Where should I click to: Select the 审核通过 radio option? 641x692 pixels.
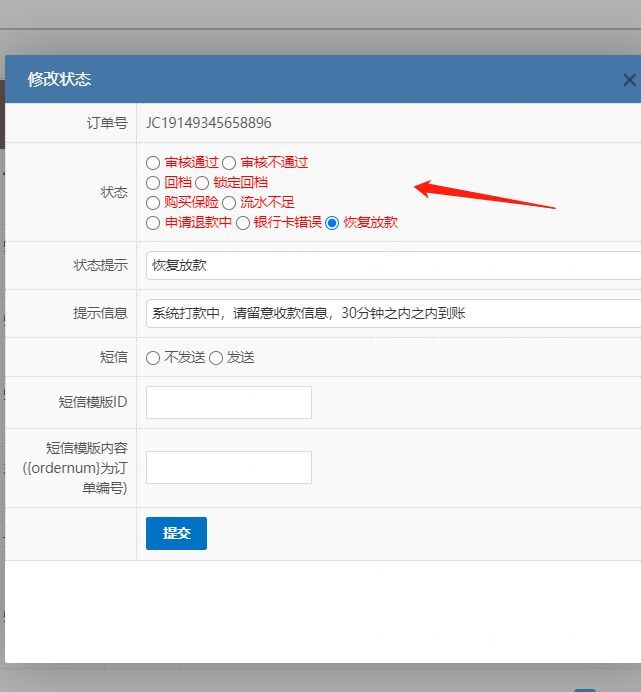(x=153, y=162)
